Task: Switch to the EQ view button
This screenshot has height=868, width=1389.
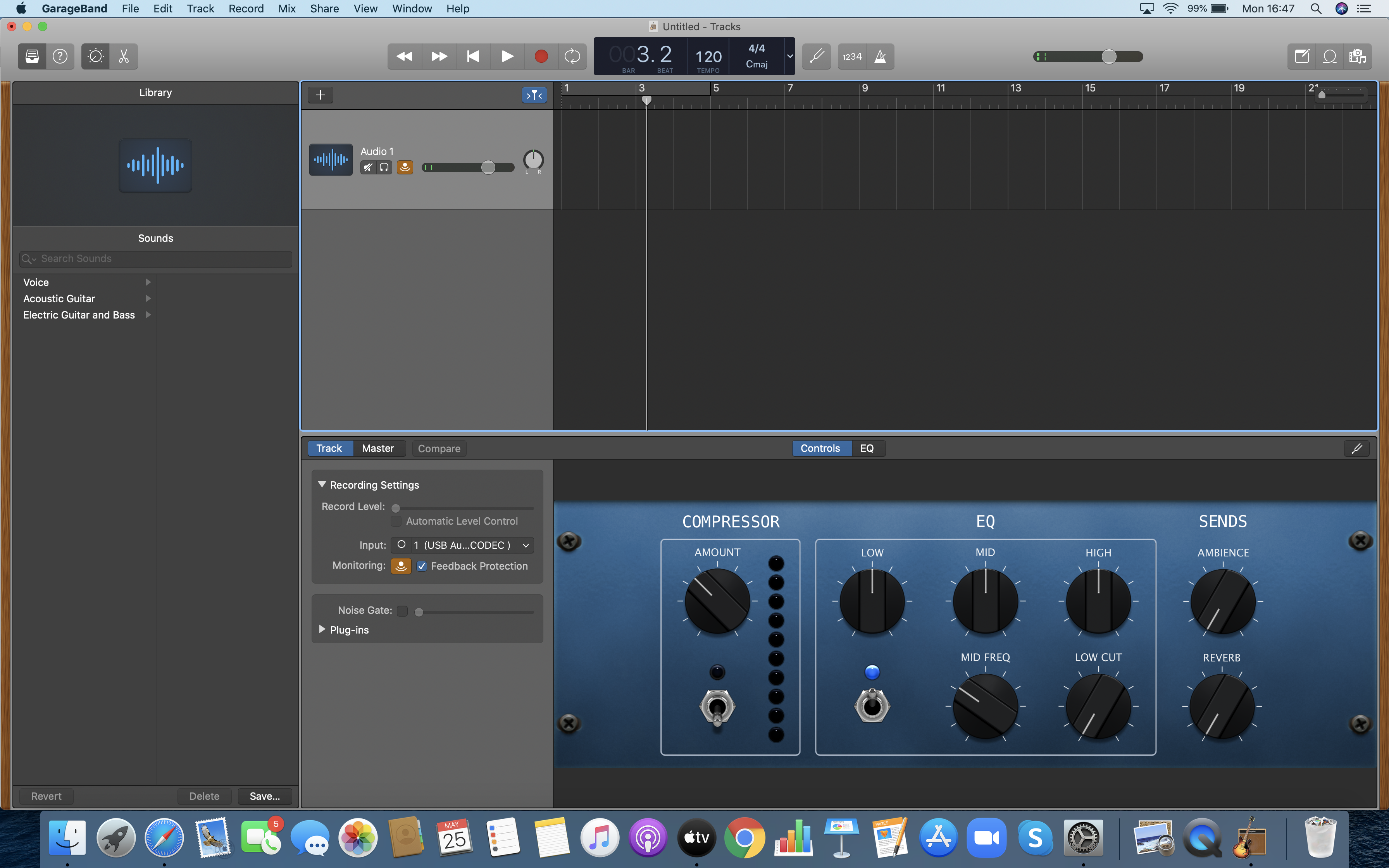Action: tap(867, 448)
